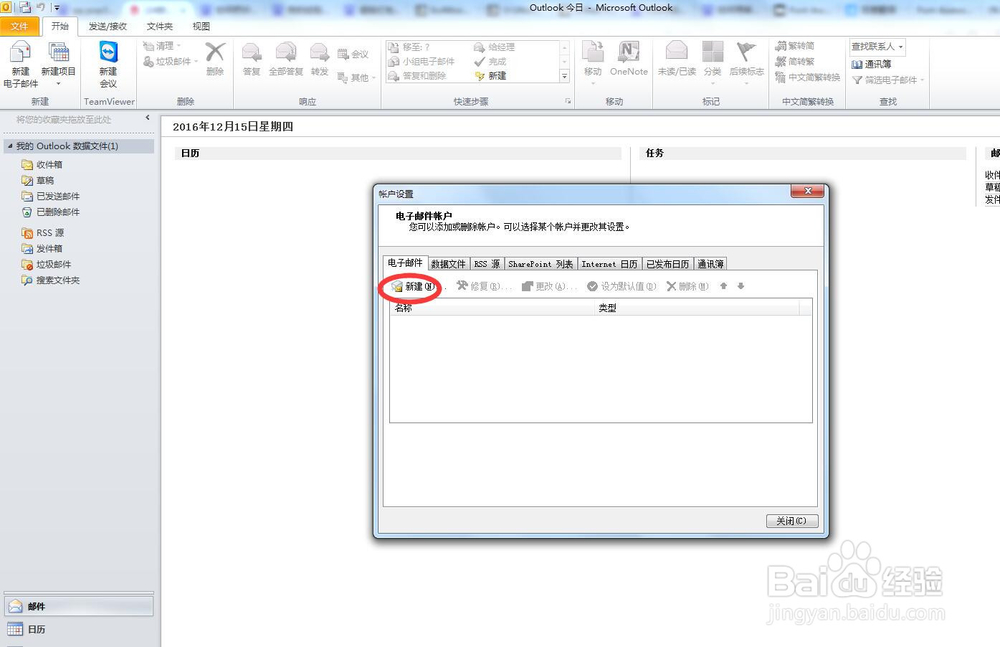Switch to the 发送/接收 tab
1000x647 pixels.
(108, 26)
